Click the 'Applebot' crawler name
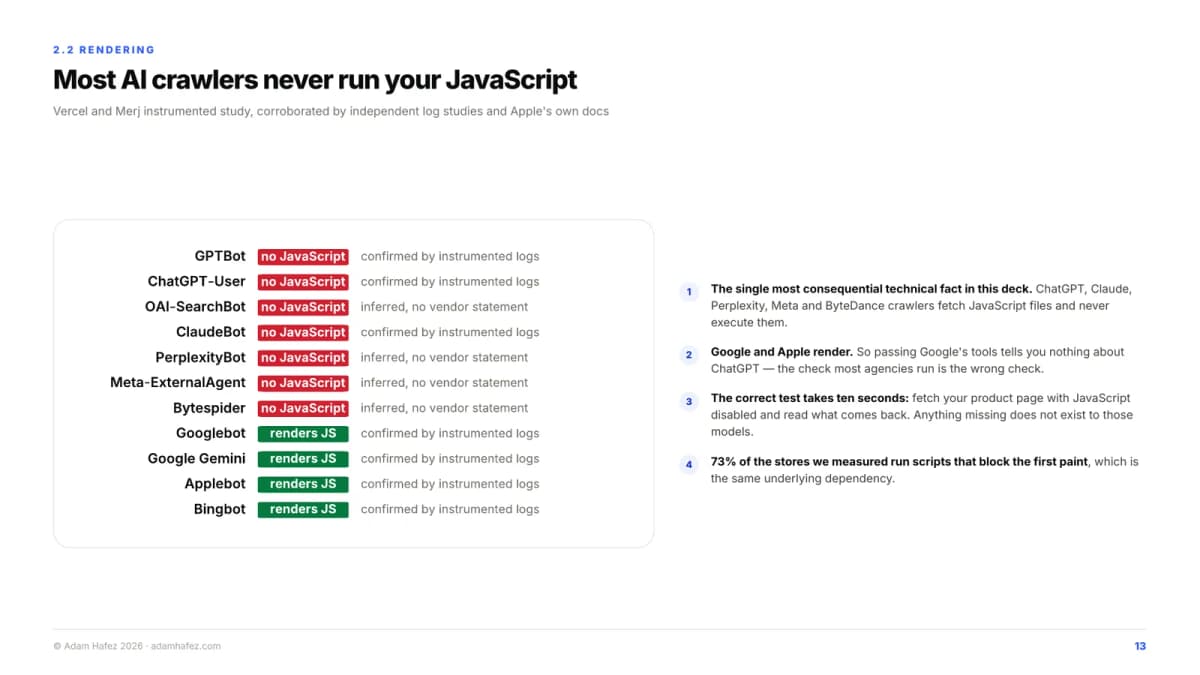1200x675 pixels. click(215, 483)
